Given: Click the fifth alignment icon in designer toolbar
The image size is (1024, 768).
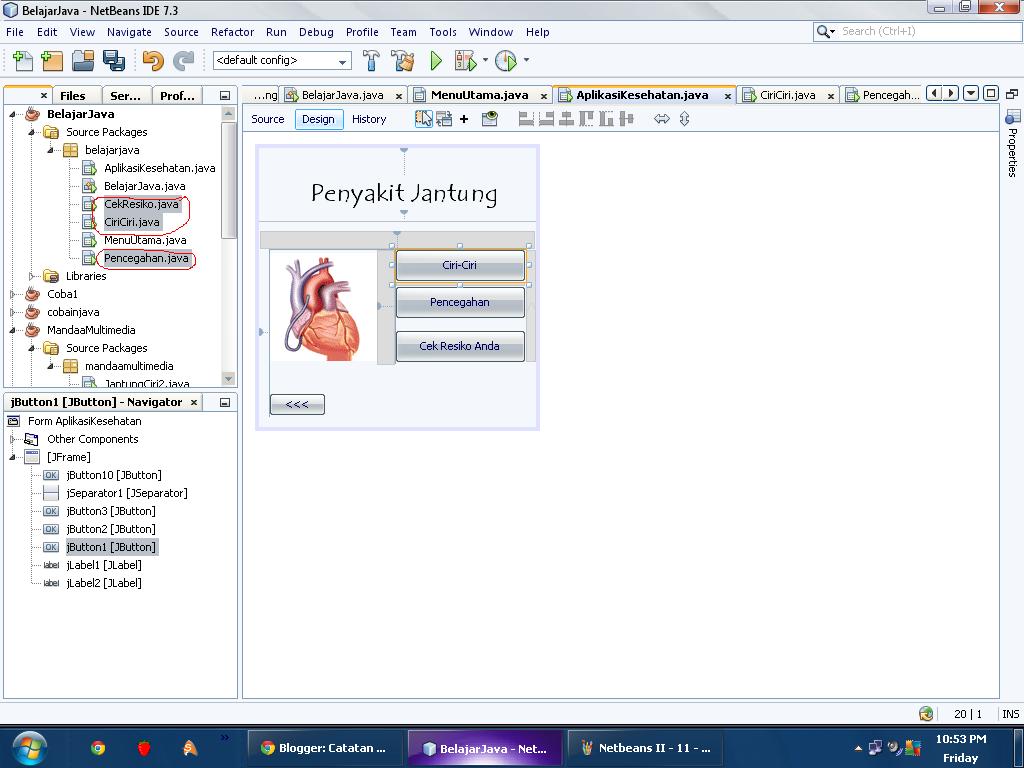Looking at the screenshot, I should 606,119.
